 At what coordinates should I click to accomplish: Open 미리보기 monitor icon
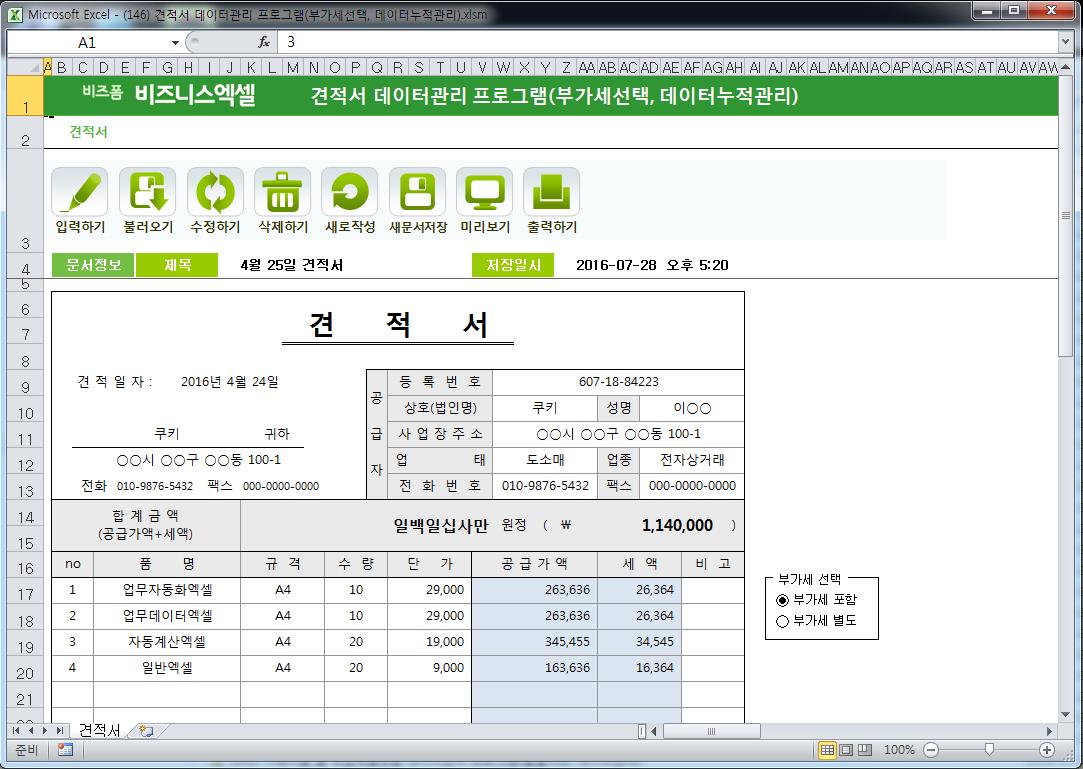point(485,192)
